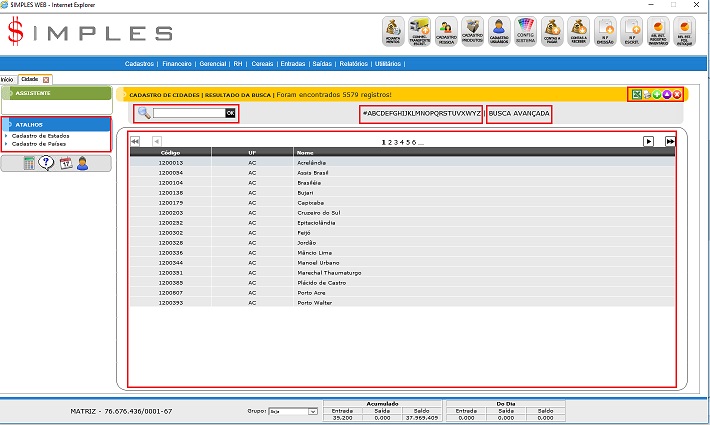
Task: Click the red close icon in yellow header
Action: 677,94
